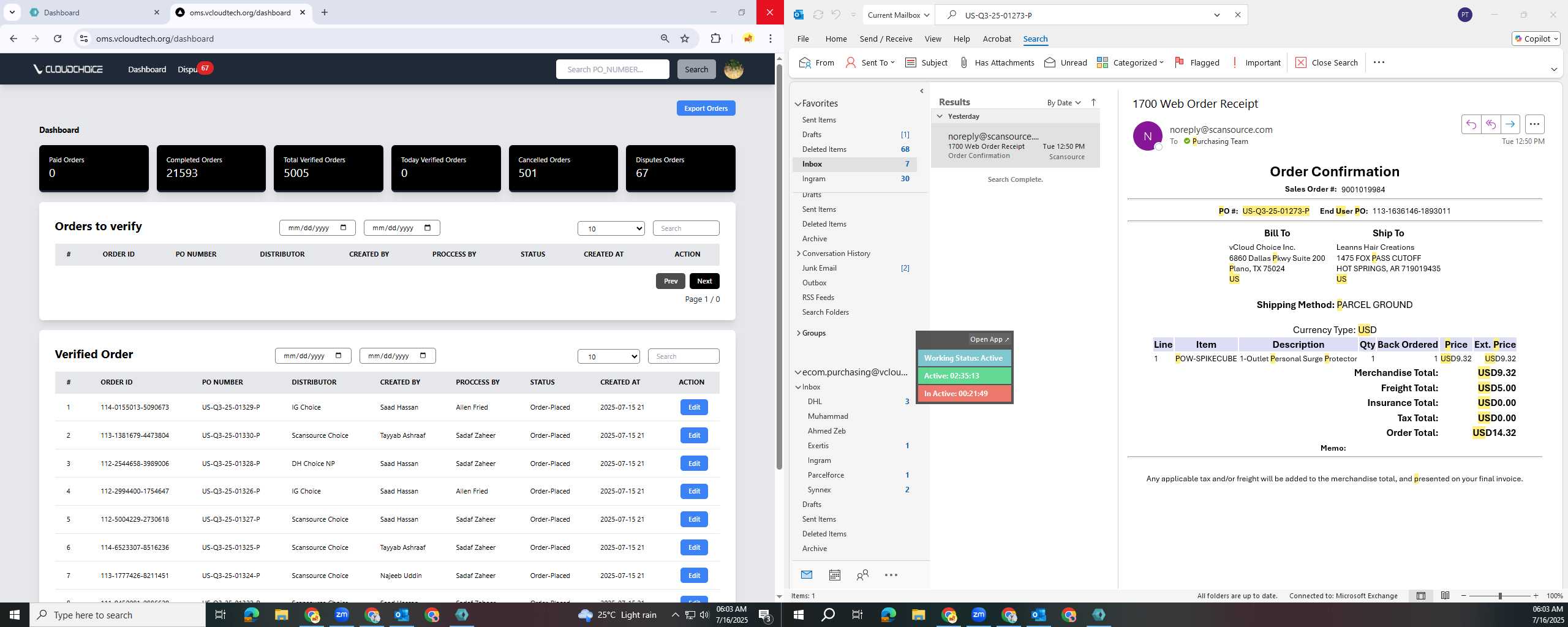Open Chrome zoom magnifier icon in address bar
Screen dimensions: 1568x627
pyautogui.click(x=665, y=39)
